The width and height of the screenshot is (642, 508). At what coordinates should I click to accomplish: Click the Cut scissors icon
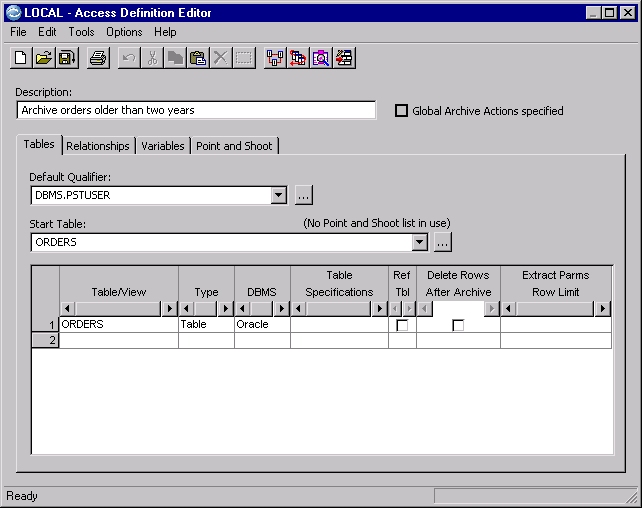click(152, 58)
